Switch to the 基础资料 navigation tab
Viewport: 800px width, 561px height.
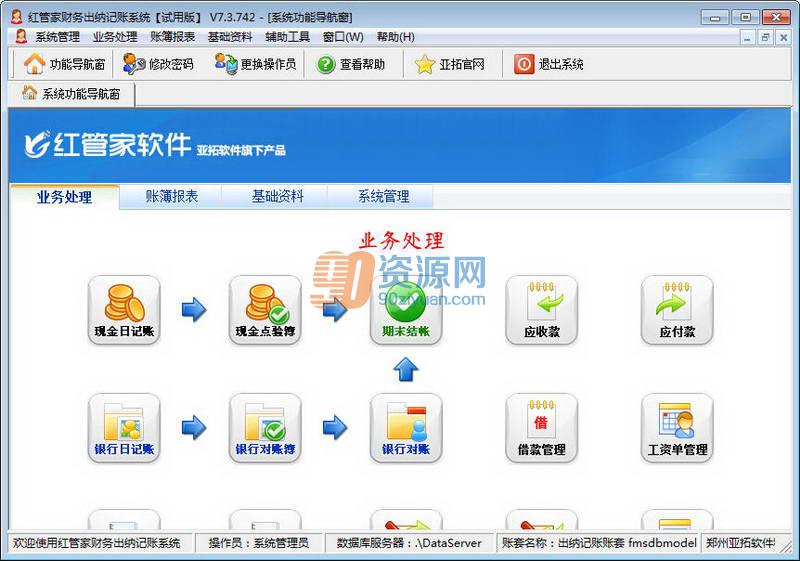click(278, 197)
